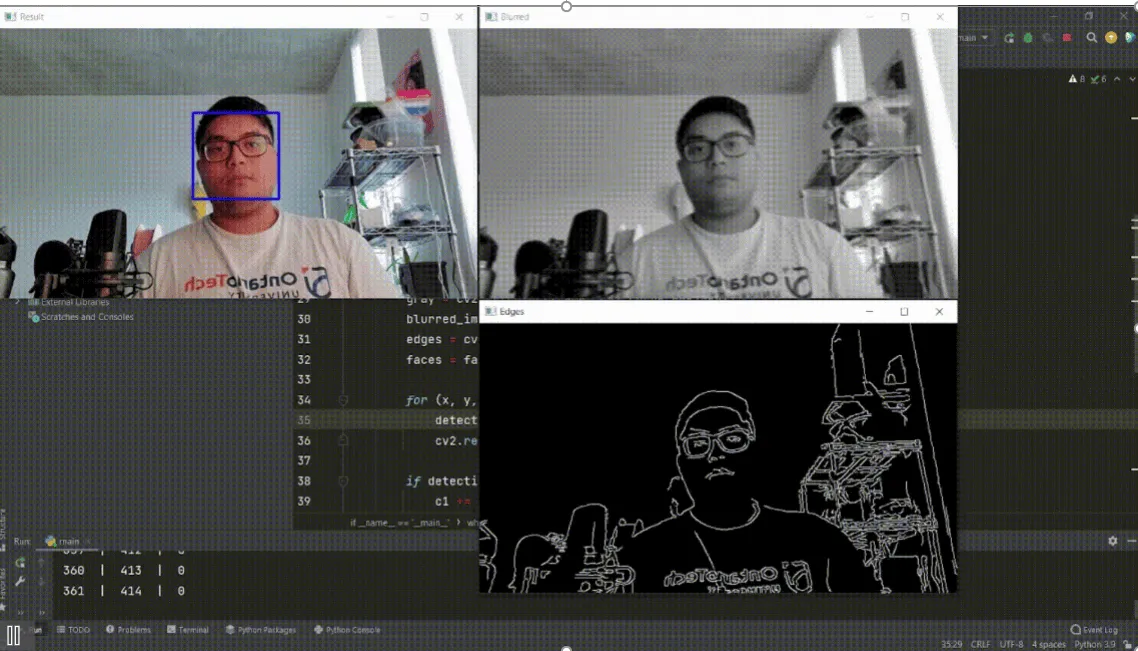Click the rerun icon in the top toolbar
Image resolution: width=1138 pixels, height=651 pixels.
click(x=1009, y=38)
